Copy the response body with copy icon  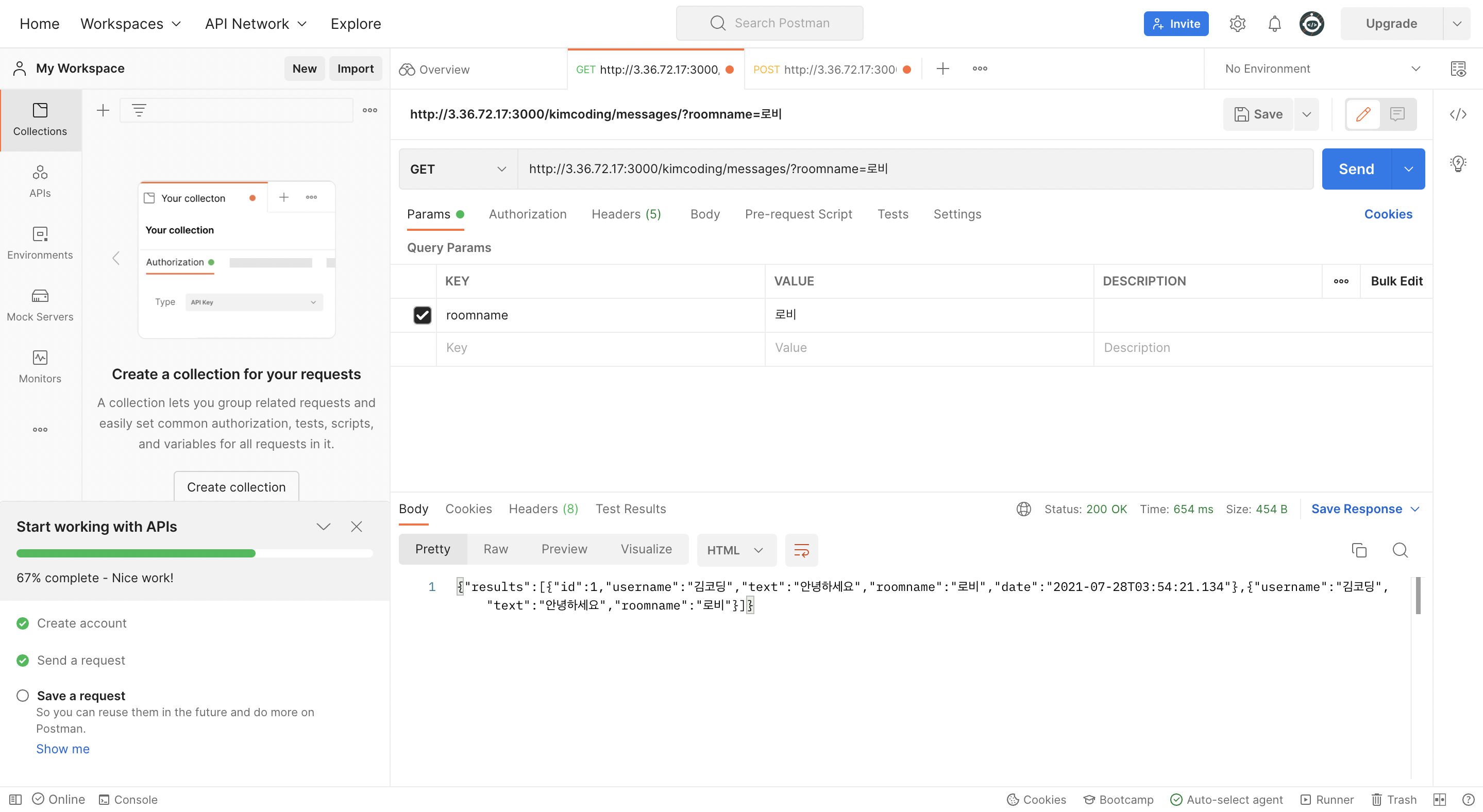[x=1359, y=550]
